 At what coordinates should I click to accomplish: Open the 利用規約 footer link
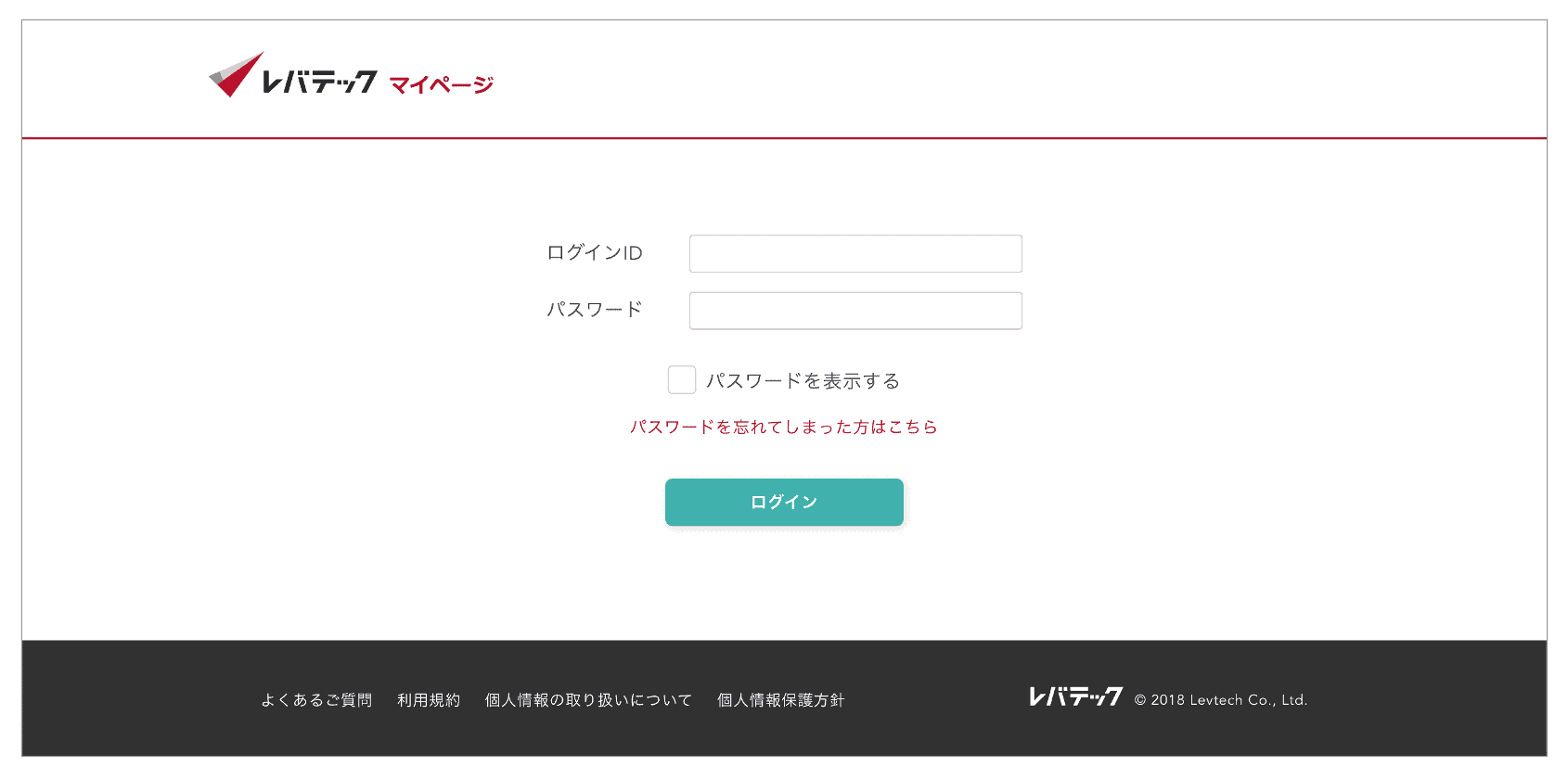click(429, 700)
